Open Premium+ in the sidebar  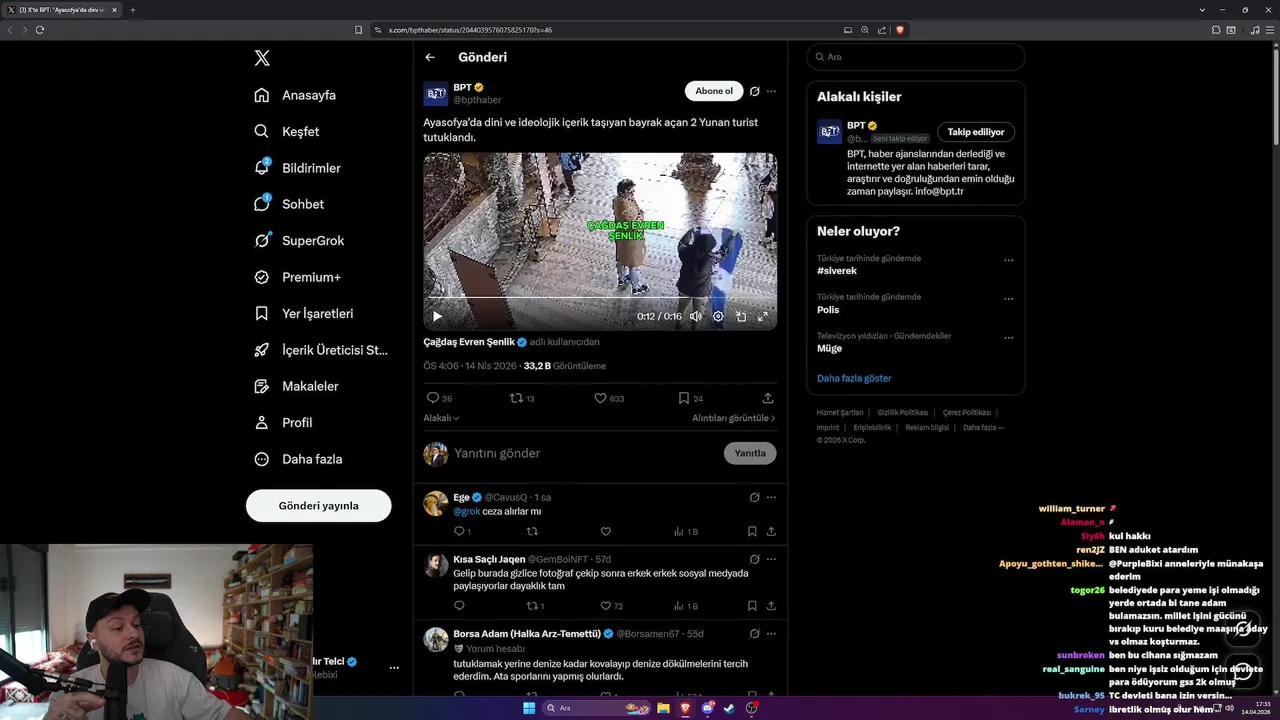[x=297, y=277]
